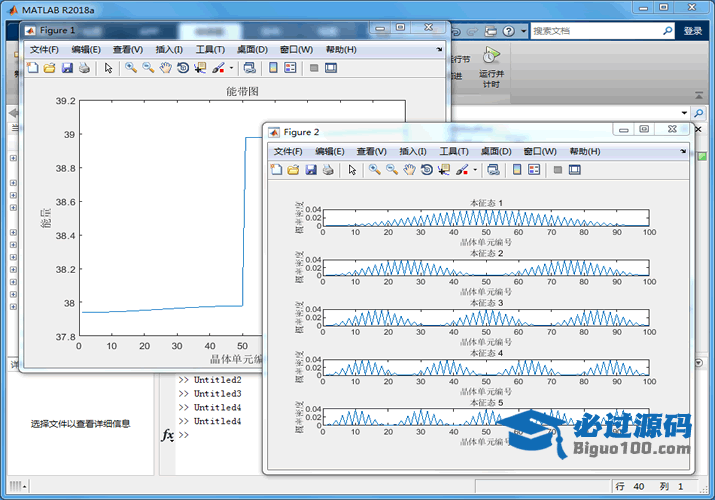Screen dimensions: 715x500
Task: Click 运行并计时 Run and Time button
Action: [491, 67]
